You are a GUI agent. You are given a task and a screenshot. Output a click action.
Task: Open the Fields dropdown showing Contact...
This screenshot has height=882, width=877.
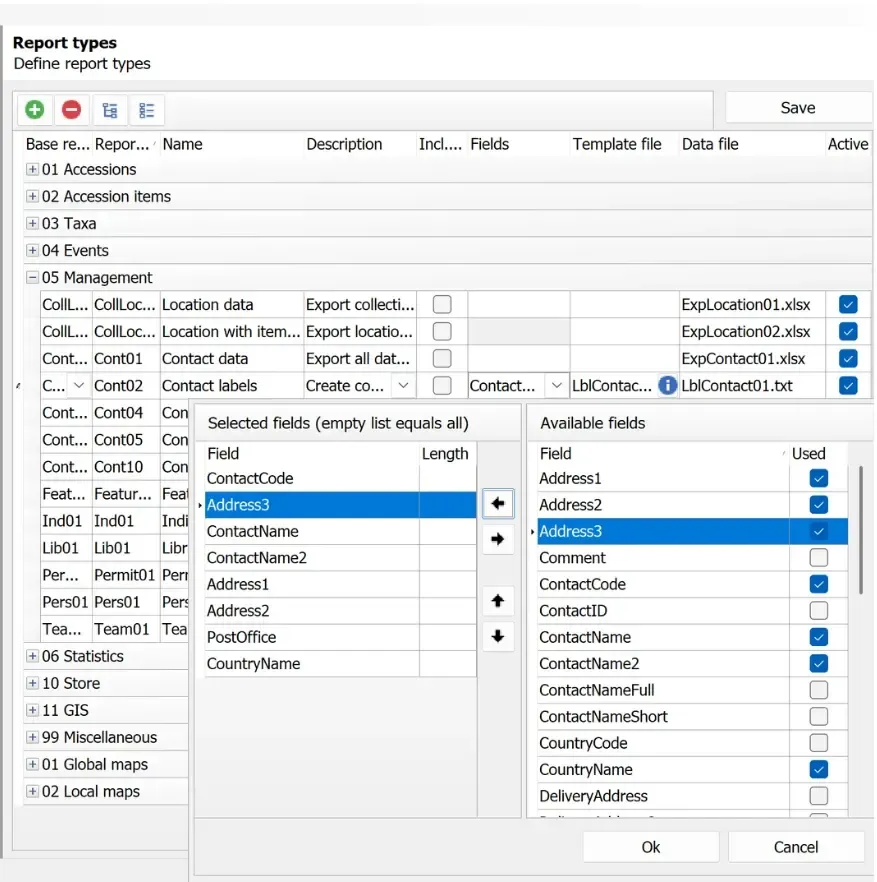click(x=556, y=386)
